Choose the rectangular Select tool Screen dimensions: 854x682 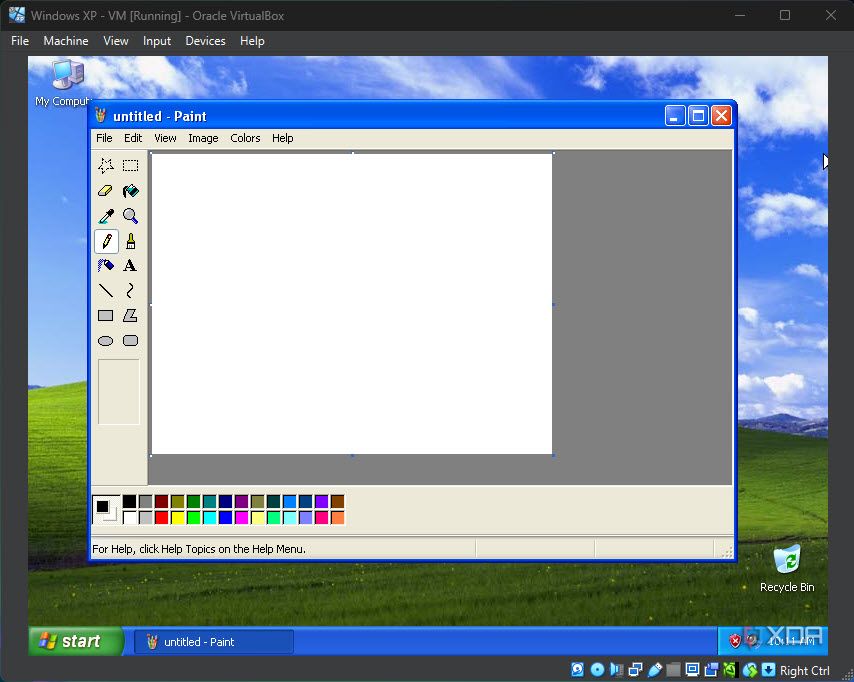(x=130, y=166)
